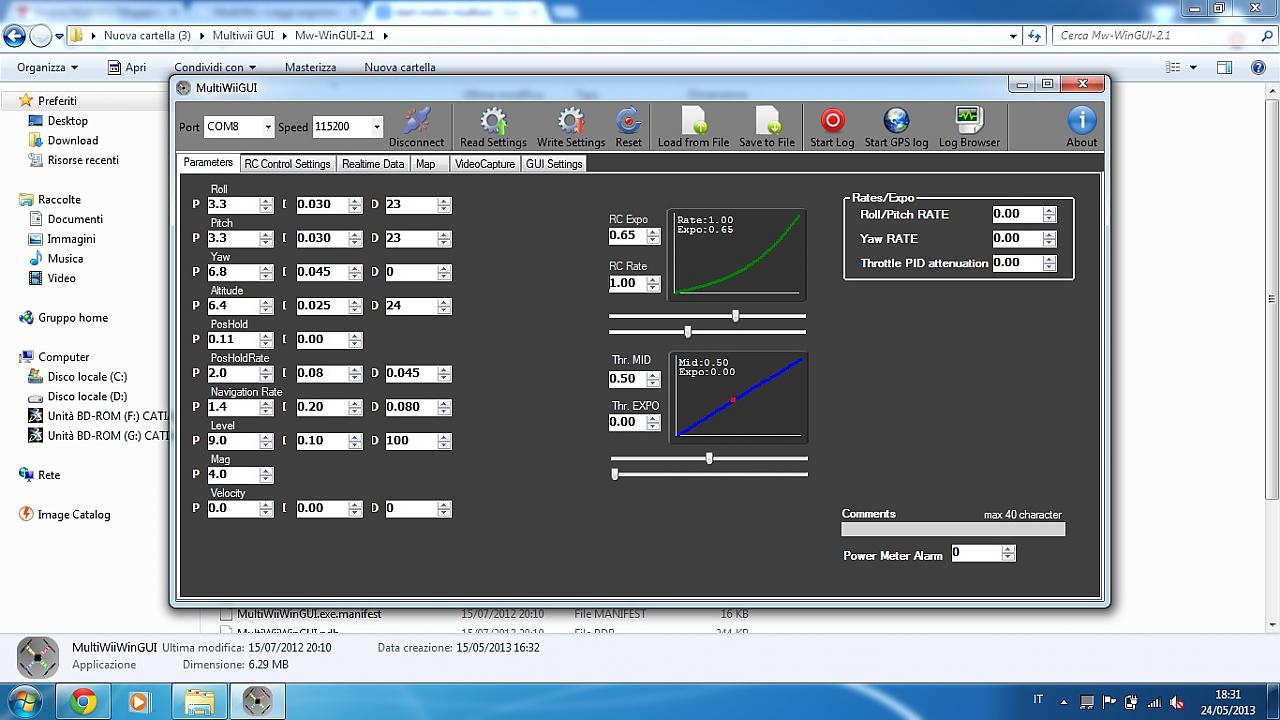1280x720 pixels.
Task: Switch to the RC Control Settings tab
Action: point(287,164)
